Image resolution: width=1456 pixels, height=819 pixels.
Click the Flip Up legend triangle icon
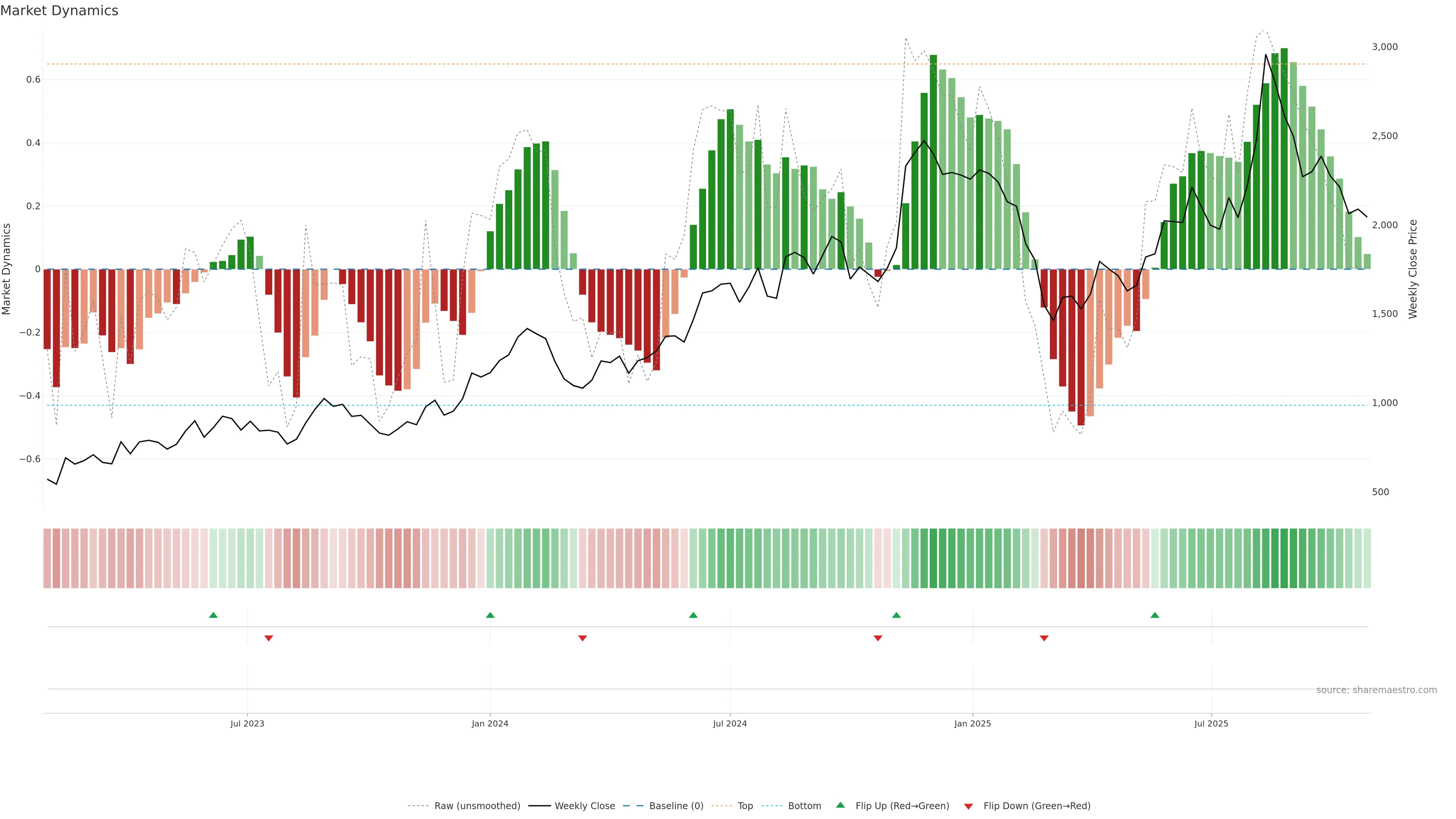841,805
